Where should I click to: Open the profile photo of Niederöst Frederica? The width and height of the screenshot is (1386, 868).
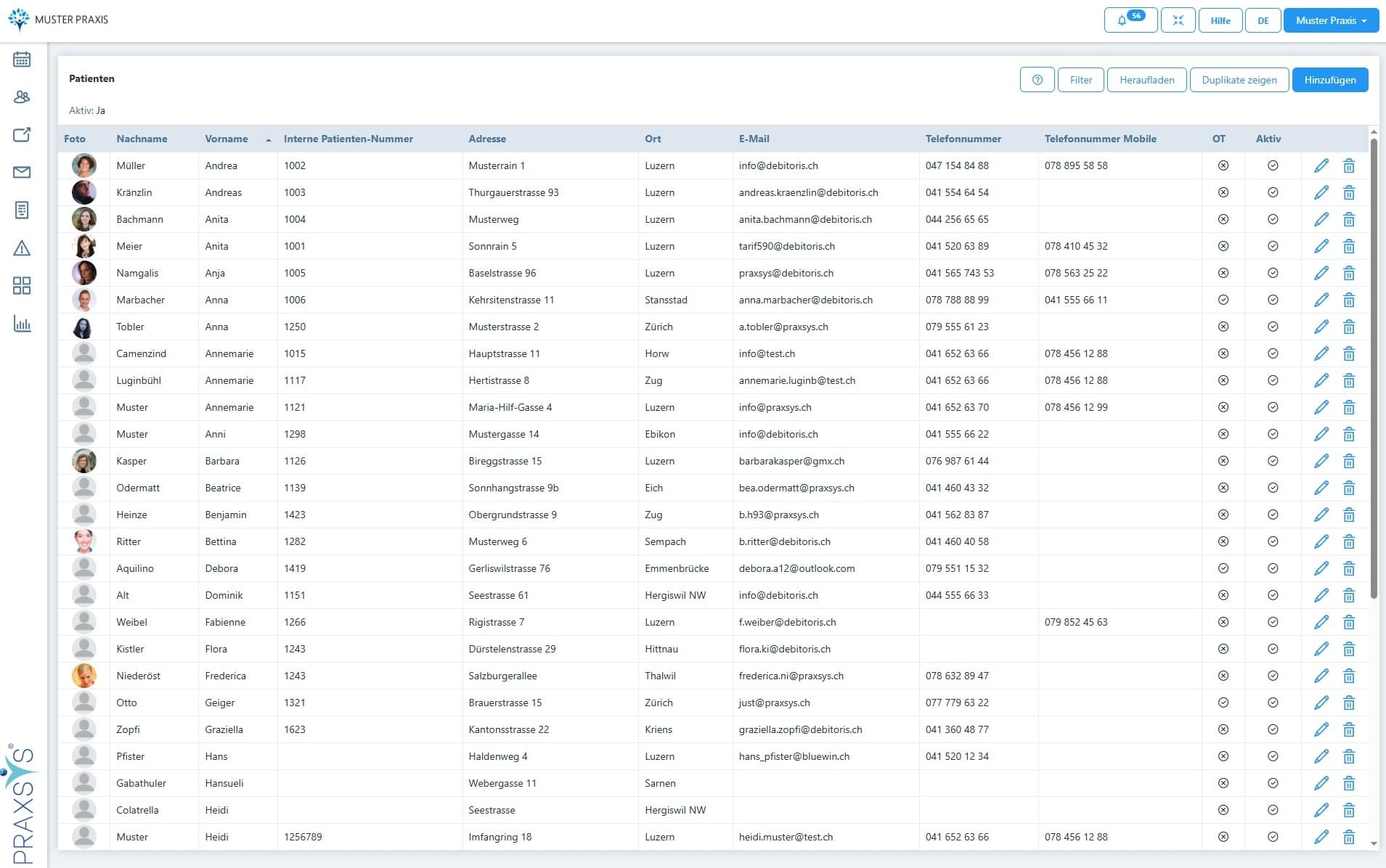pos(84,676)
